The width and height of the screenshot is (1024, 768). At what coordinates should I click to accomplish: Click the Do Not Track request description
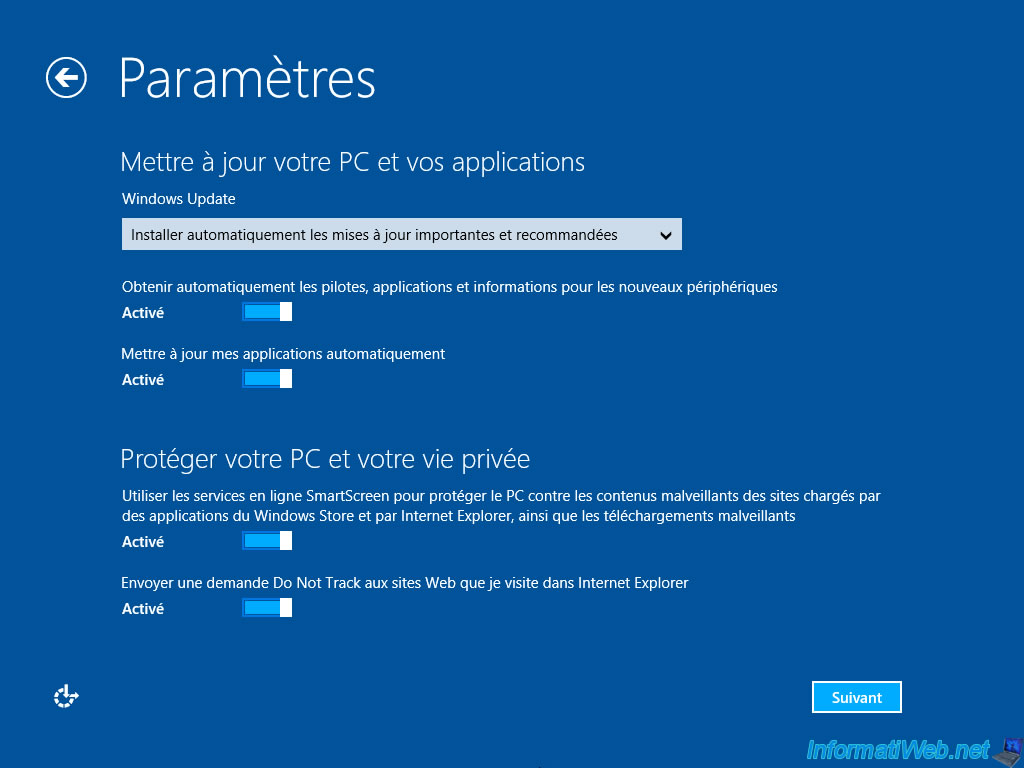pos(405,583)
